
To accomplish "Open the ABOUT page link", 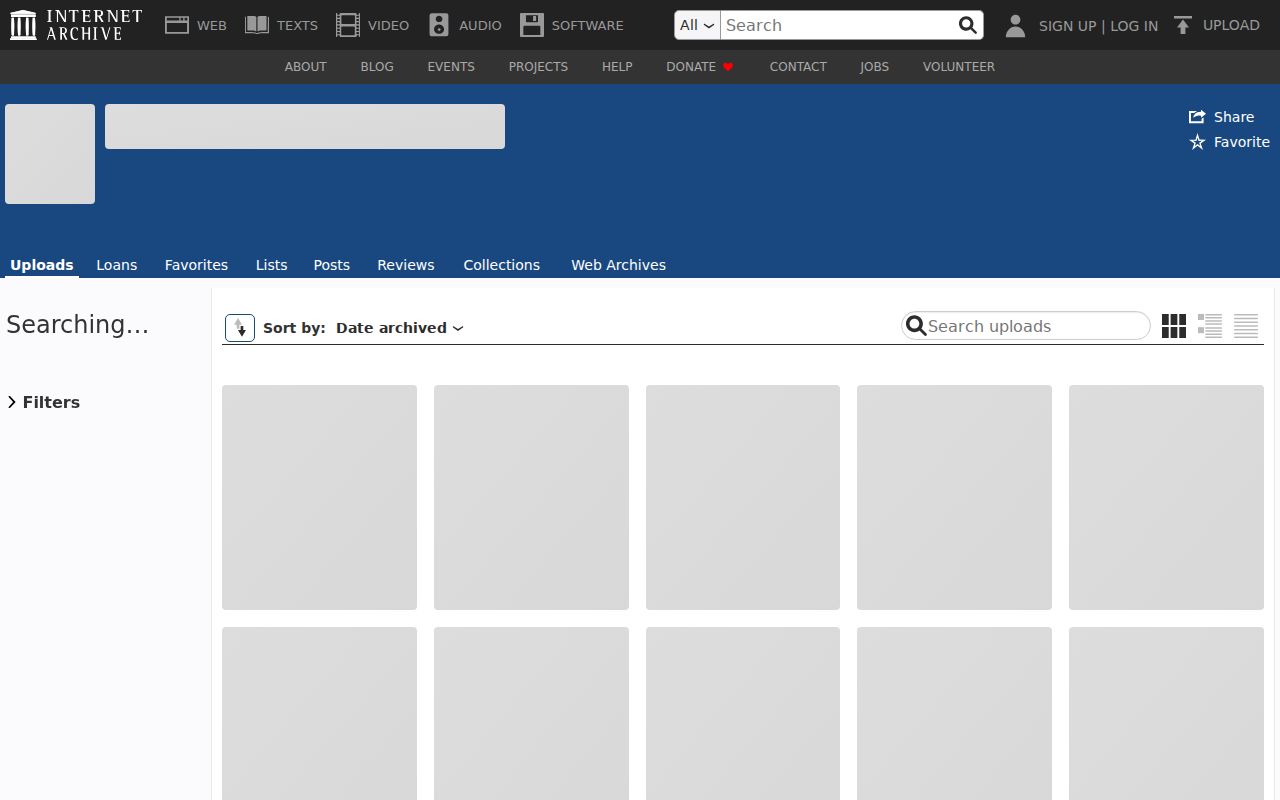I will pyautogui.click(x=306, y=67).
